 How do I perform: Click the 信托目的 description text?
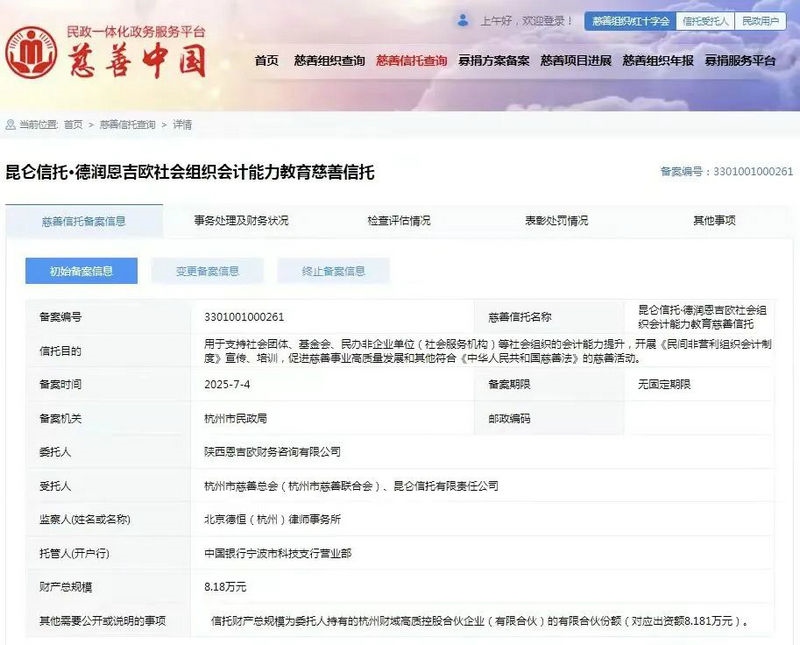488,351
